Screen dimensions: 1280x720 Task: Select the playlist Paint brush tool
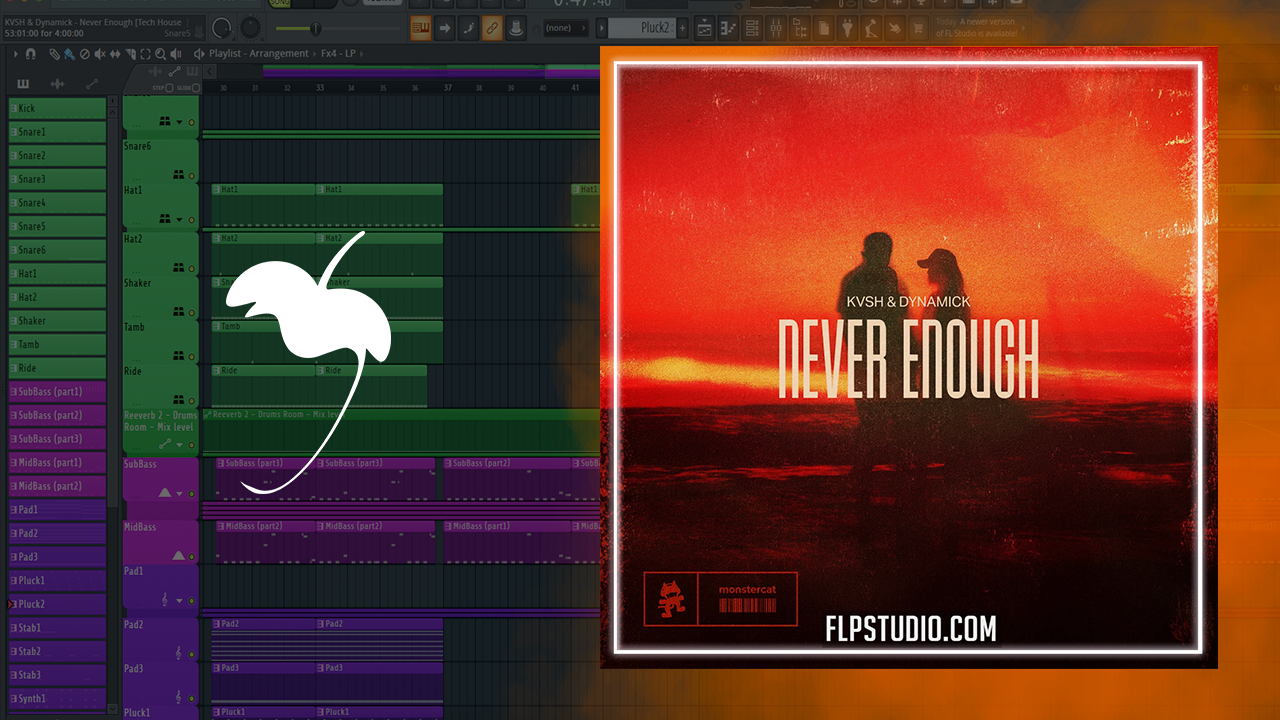point(69,54)
